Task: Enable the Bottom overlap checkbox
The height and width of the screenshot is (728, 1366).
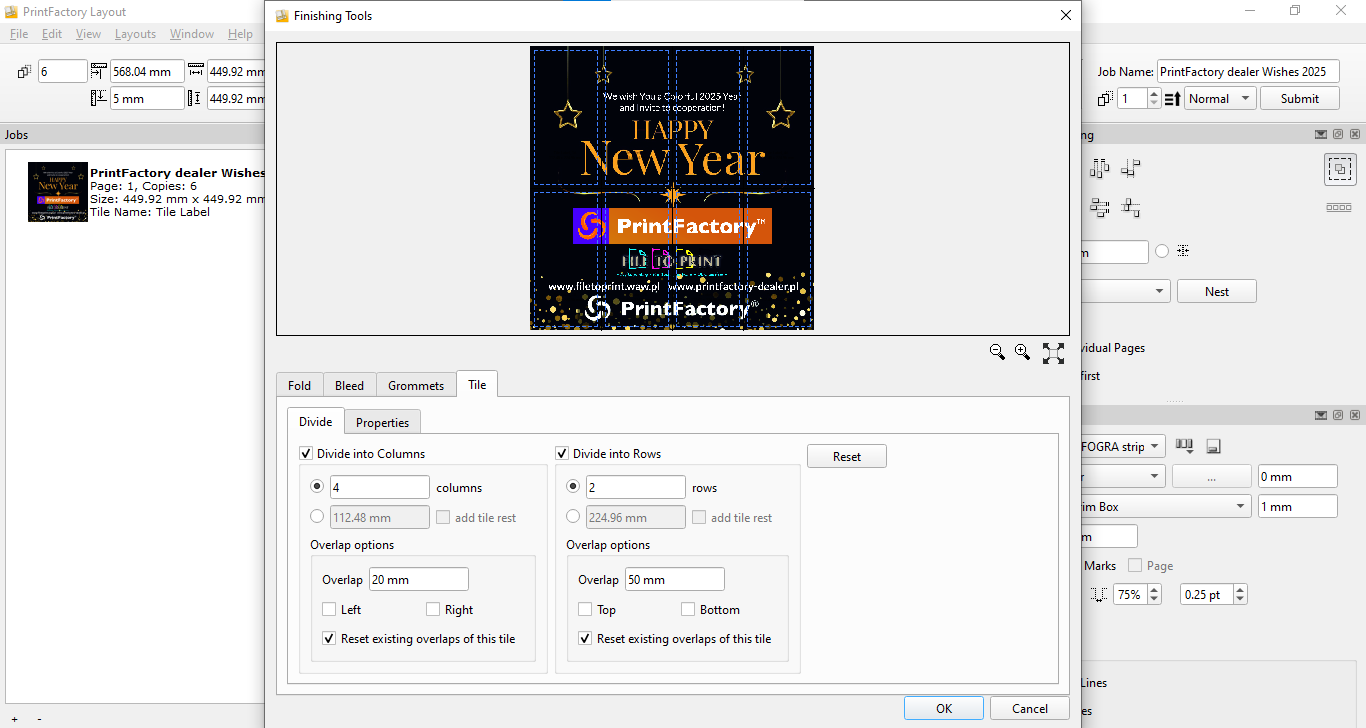Action: tap(688, 610)
